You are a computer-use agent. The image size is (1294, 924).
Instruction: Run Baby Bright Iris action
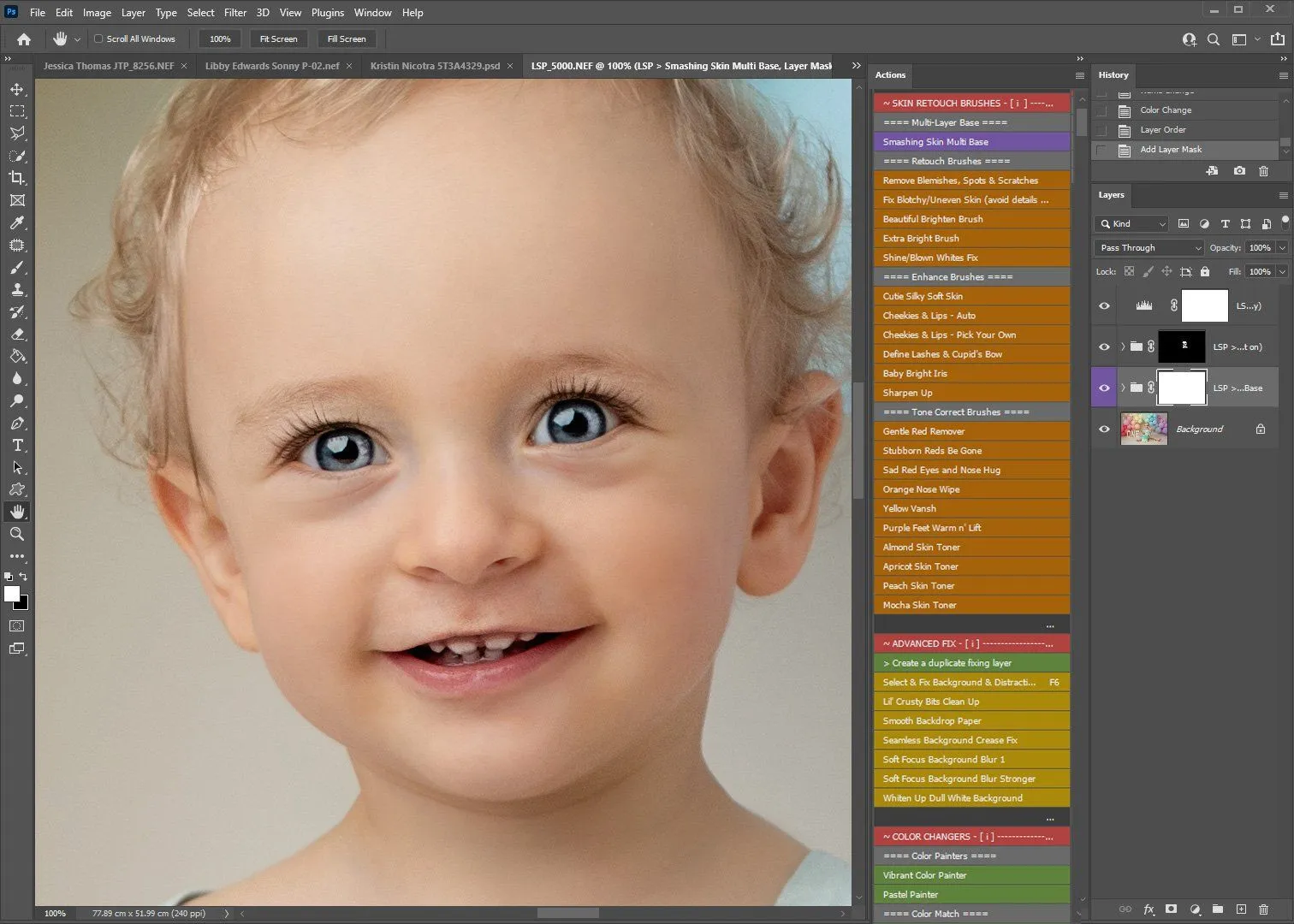coord(972,374)
